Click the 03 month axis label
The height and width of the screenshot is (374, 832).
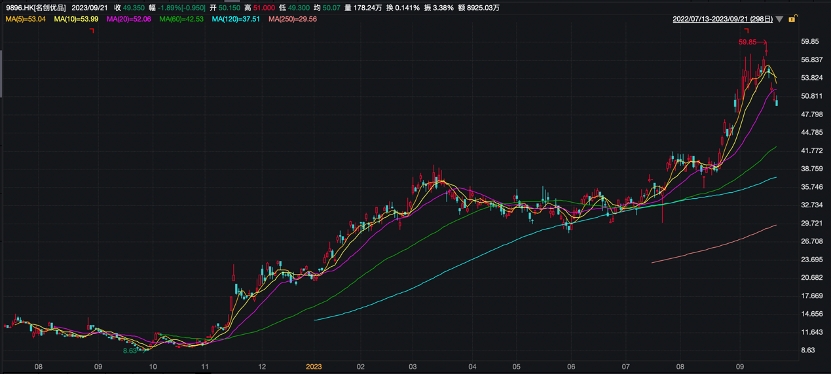(x=414, y=367)
